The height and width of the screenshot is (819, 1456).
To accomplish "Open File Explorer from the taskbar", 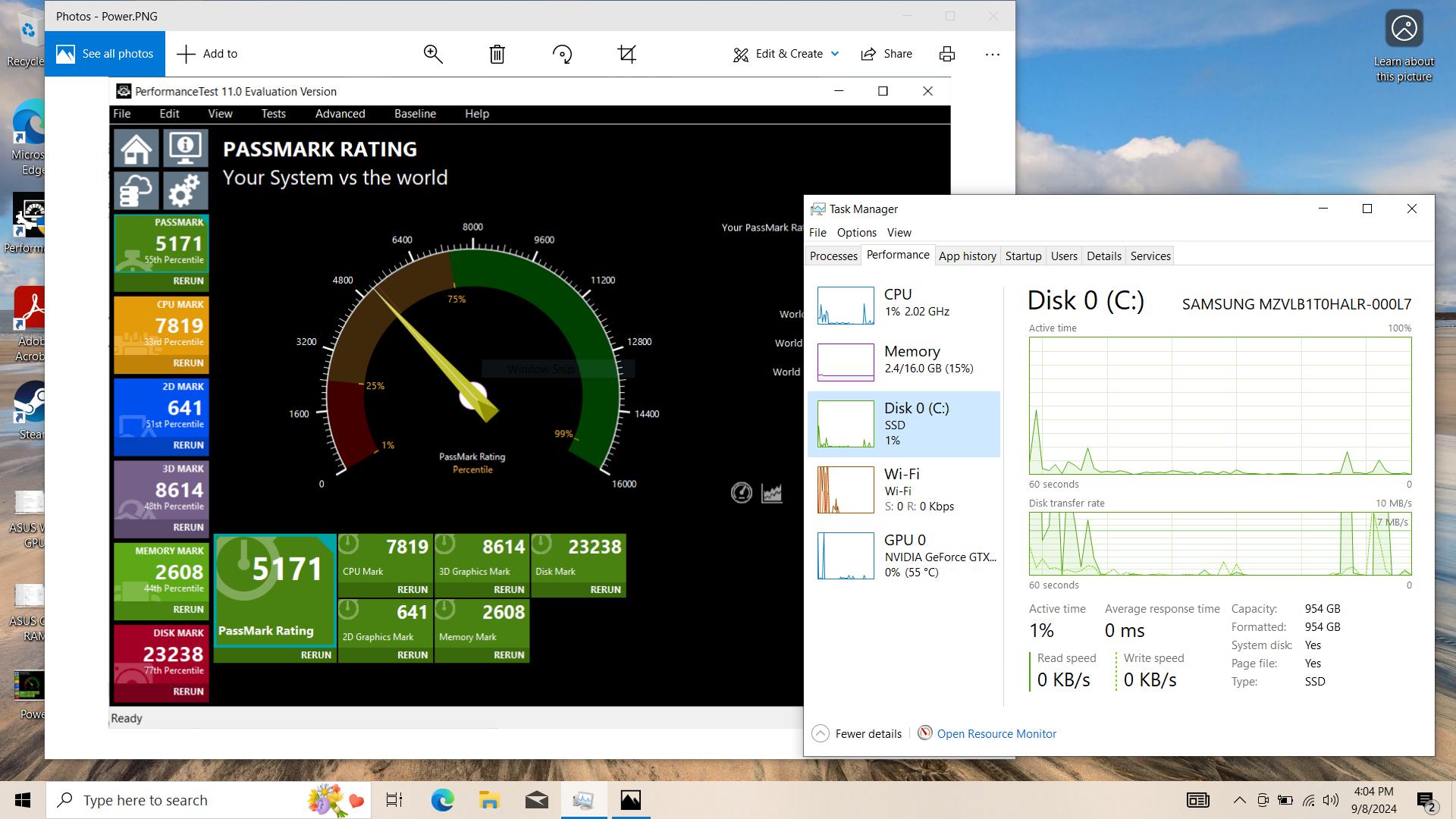I will coord(490,800).
